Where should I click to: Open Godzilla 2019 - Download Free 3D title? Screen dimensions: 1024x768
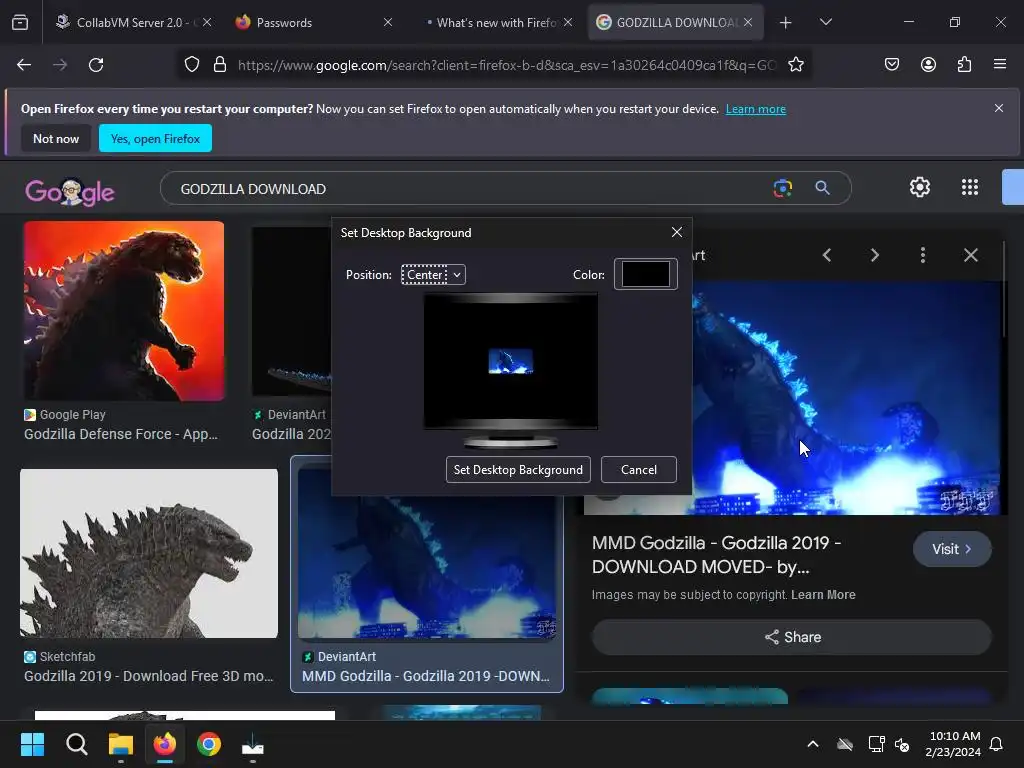tap(149, 676)
